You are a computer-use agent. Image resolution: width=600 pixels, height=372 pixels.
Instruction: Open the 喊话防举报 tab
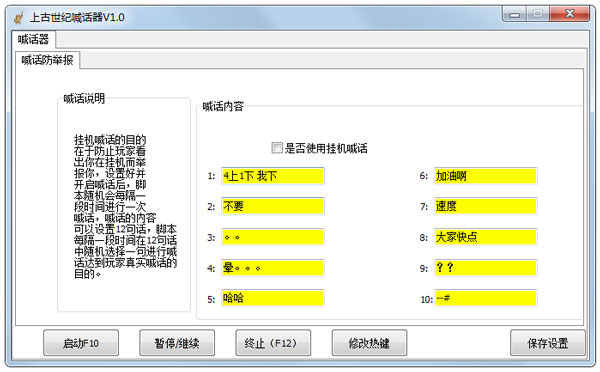pos(47,60)
